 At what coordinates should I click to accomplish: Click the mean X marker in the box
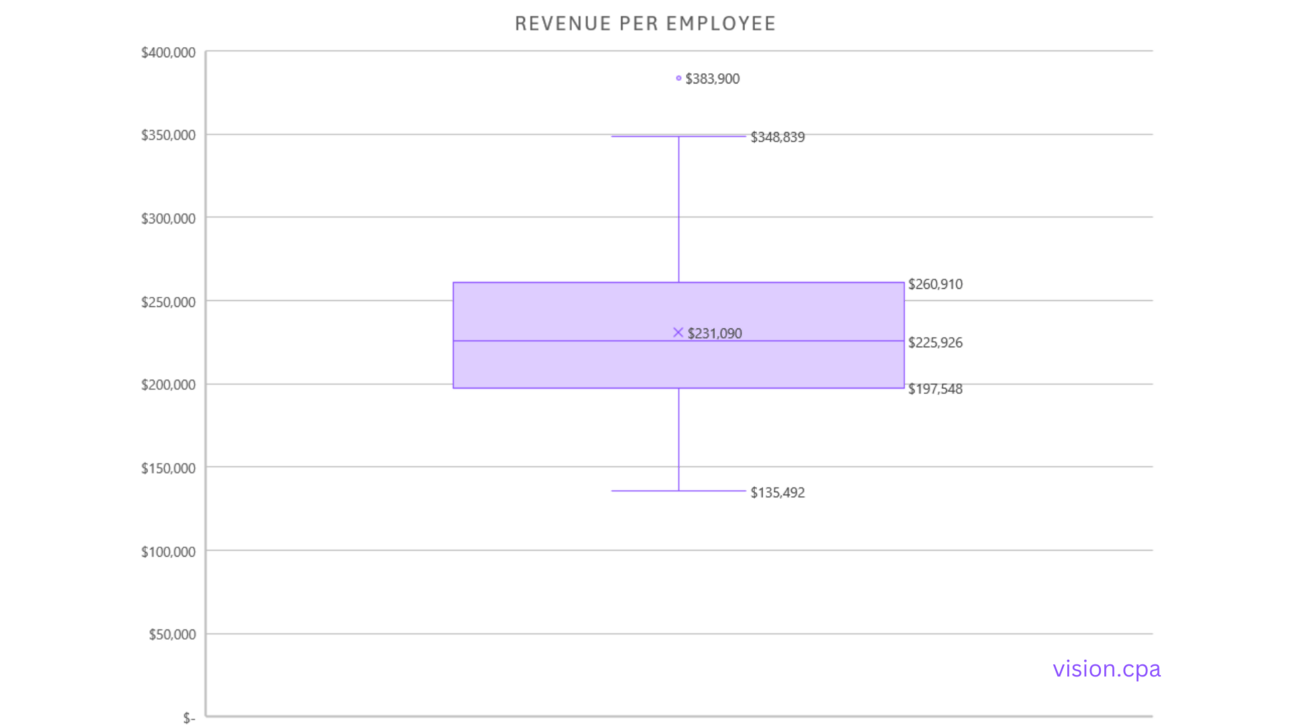[678, 332]
